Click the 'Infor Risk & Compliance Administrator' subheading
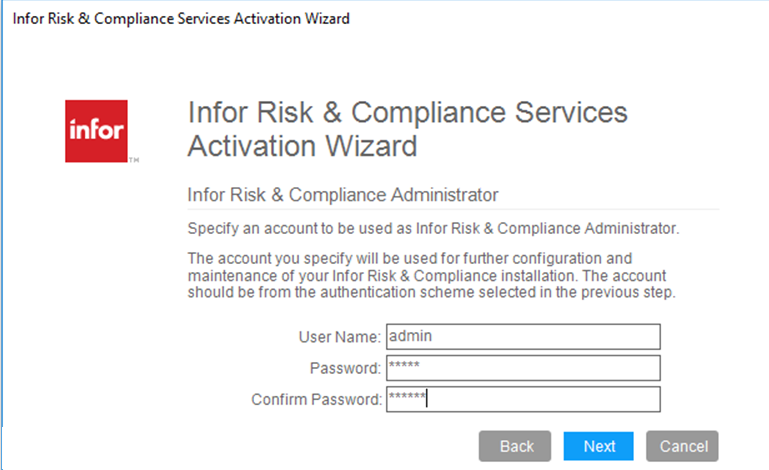 pos(343,193)
